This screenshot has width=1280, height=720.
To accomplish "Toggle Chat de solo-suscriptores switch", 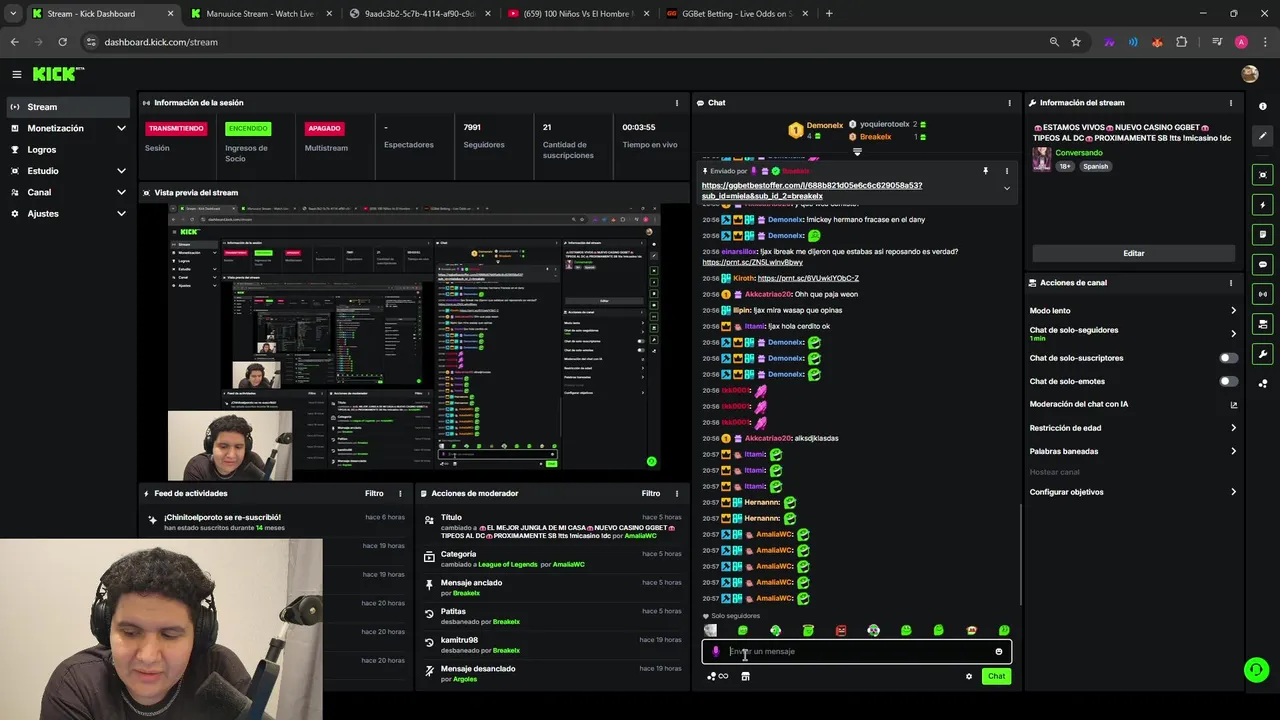I will click(x=1228, y=358).
